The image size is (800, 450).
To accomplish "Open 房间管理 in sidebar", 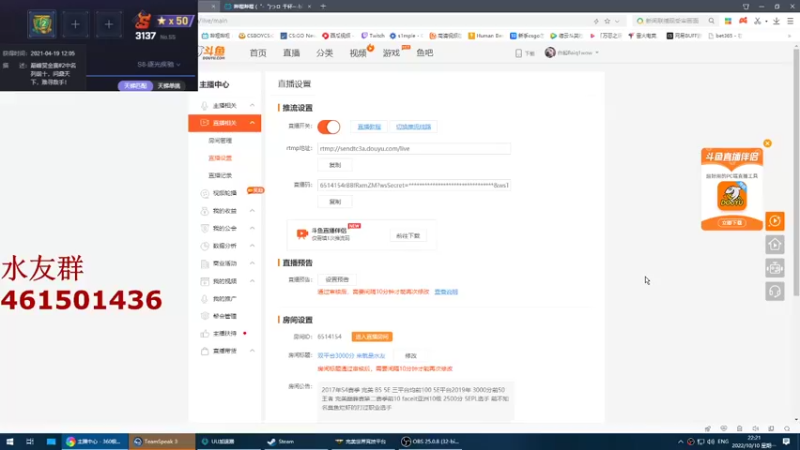I will [x=220, y=140].
